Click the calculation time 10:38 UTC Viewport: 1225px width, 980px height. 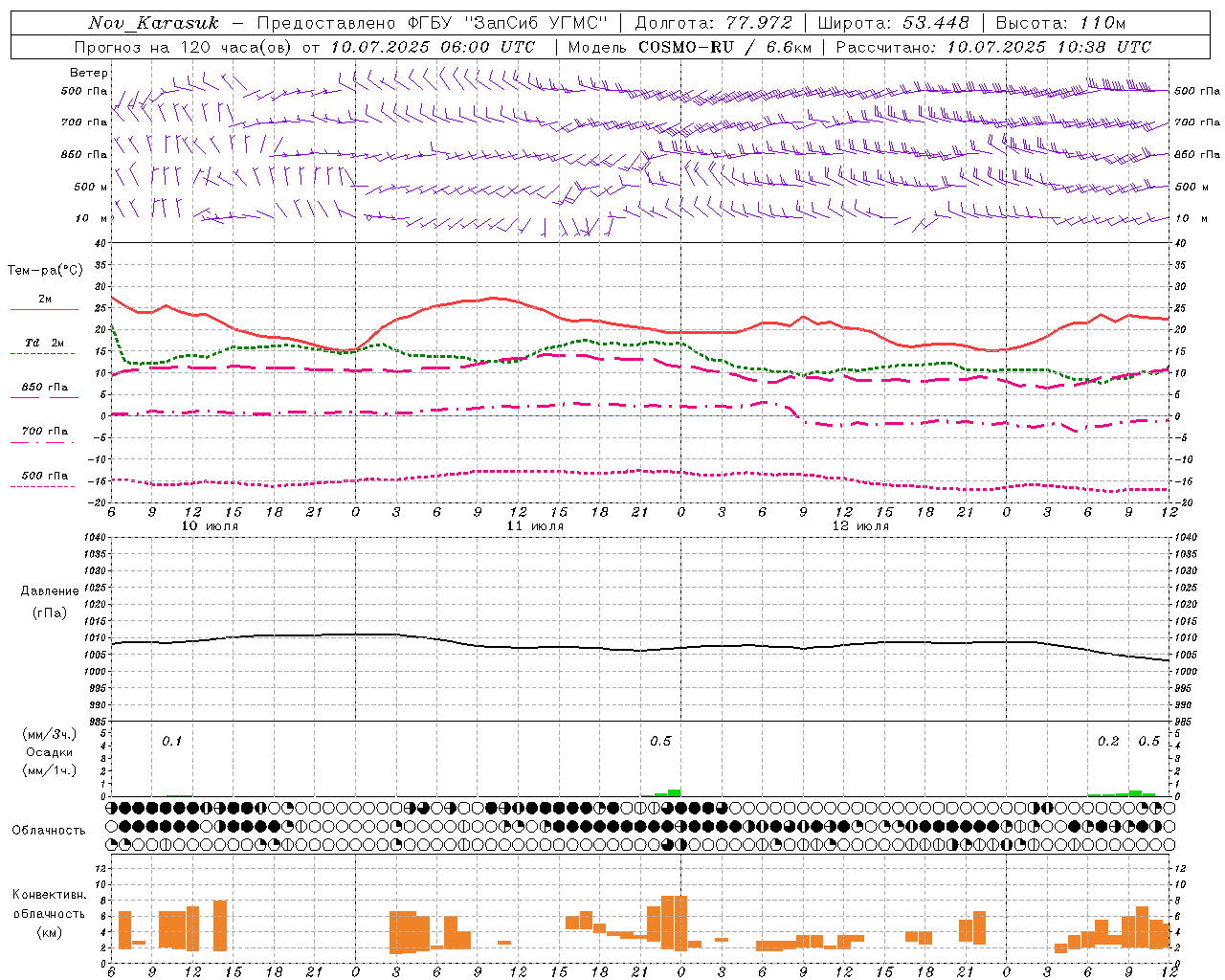(1103, 47)
